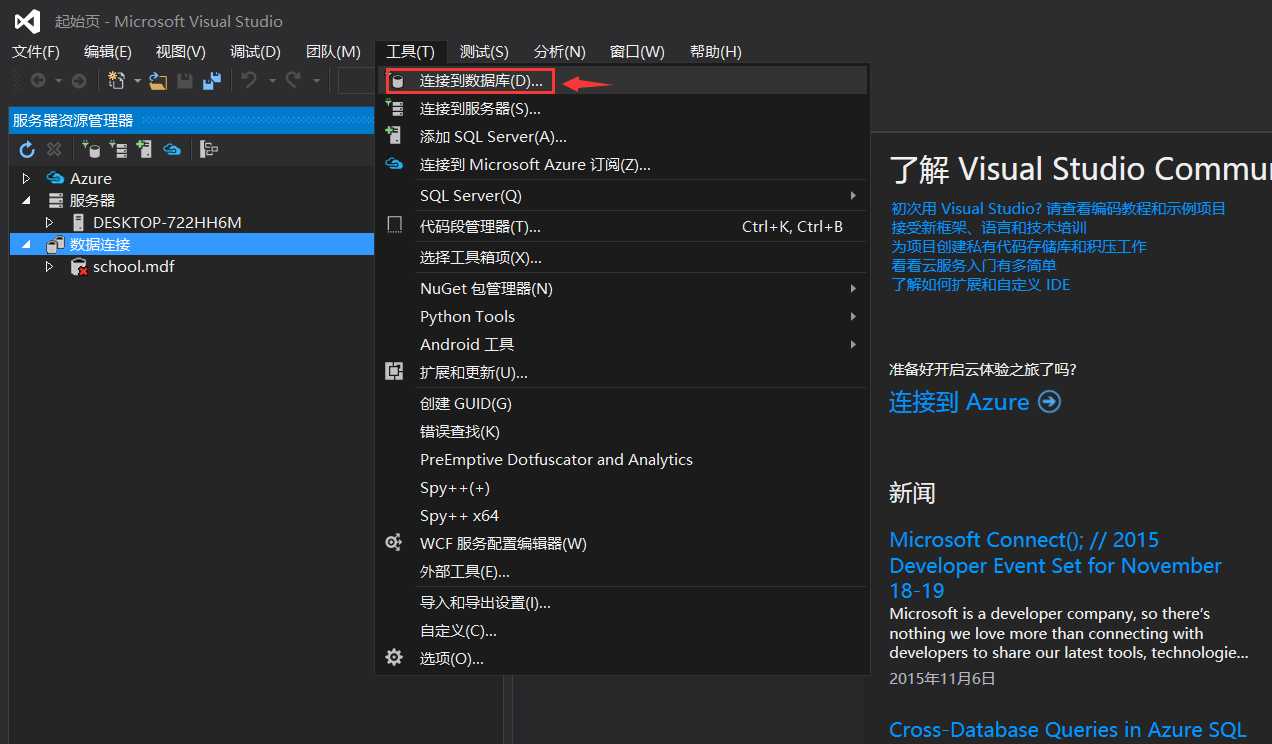Choose 添加 SQL Server(A)... entry
Image resolution: width=1272 pixels, height=744 pixels.
tap(622, 136)
